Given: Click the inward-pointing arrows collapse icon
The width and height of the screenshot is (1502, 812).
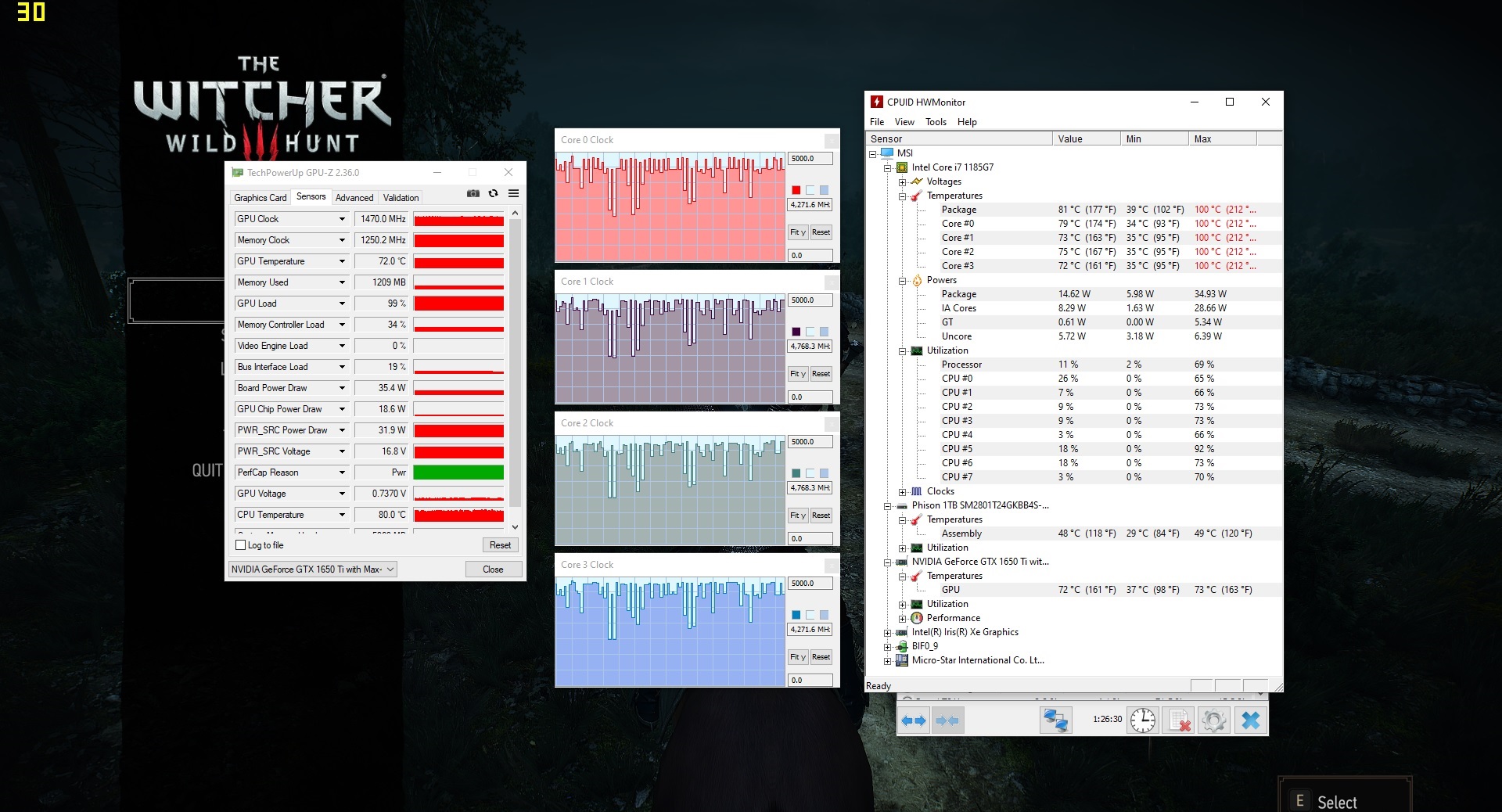Looking at the screenshot, I should click(x=947, y=720).
